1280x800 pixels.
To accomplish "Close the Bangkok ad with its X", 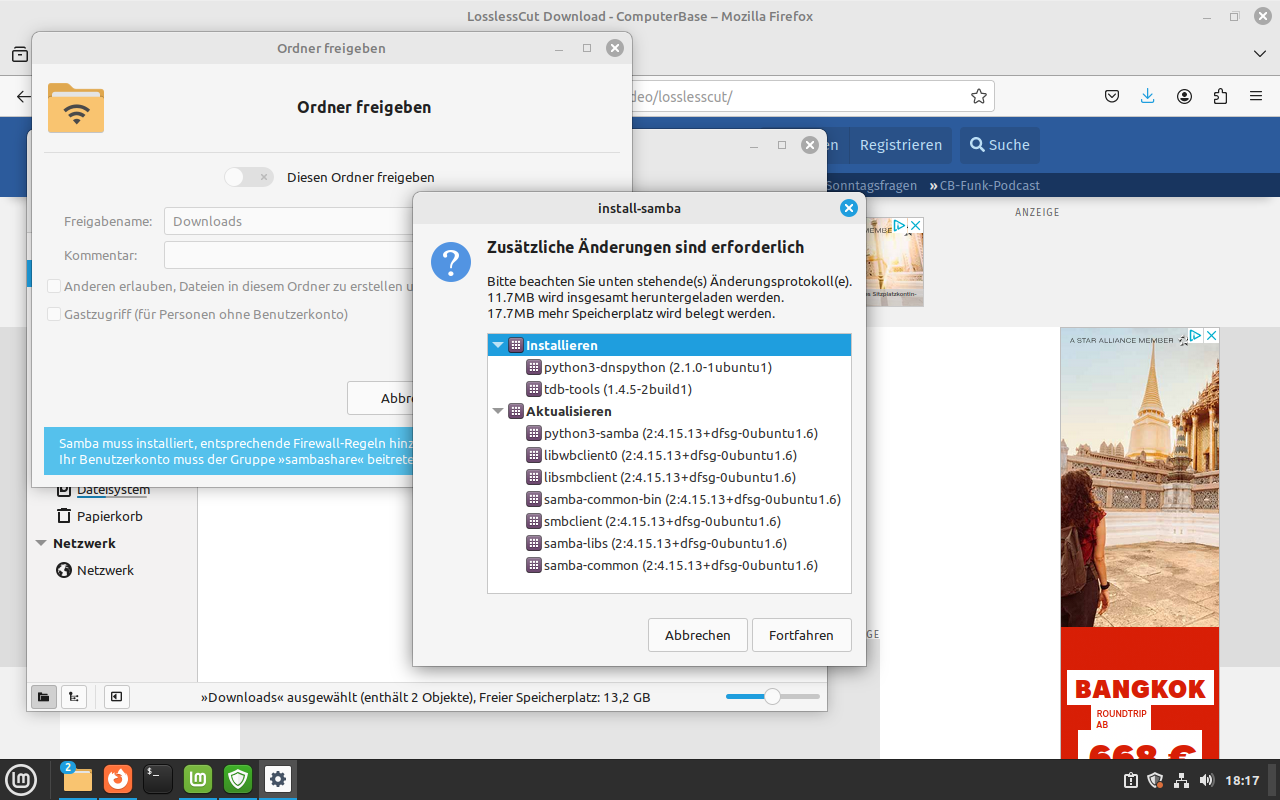I will coord(1211,336).
